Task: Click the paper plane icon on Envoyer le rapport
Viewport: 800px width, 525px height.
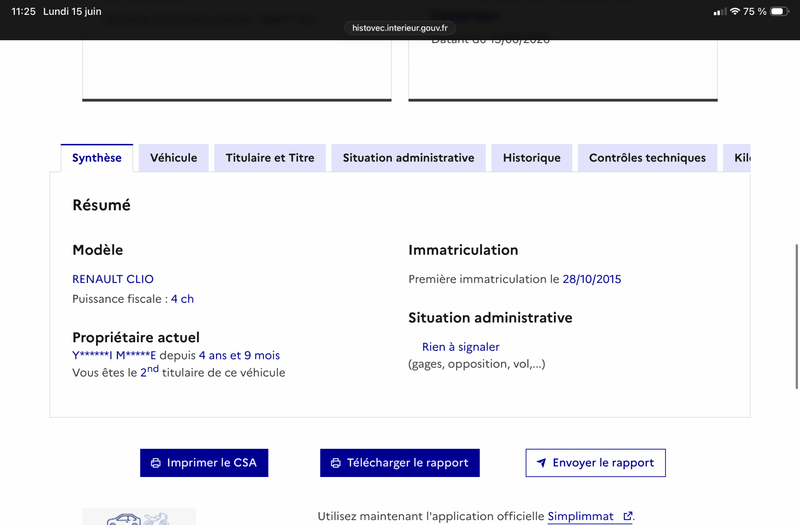Action: tap(541, 463)
